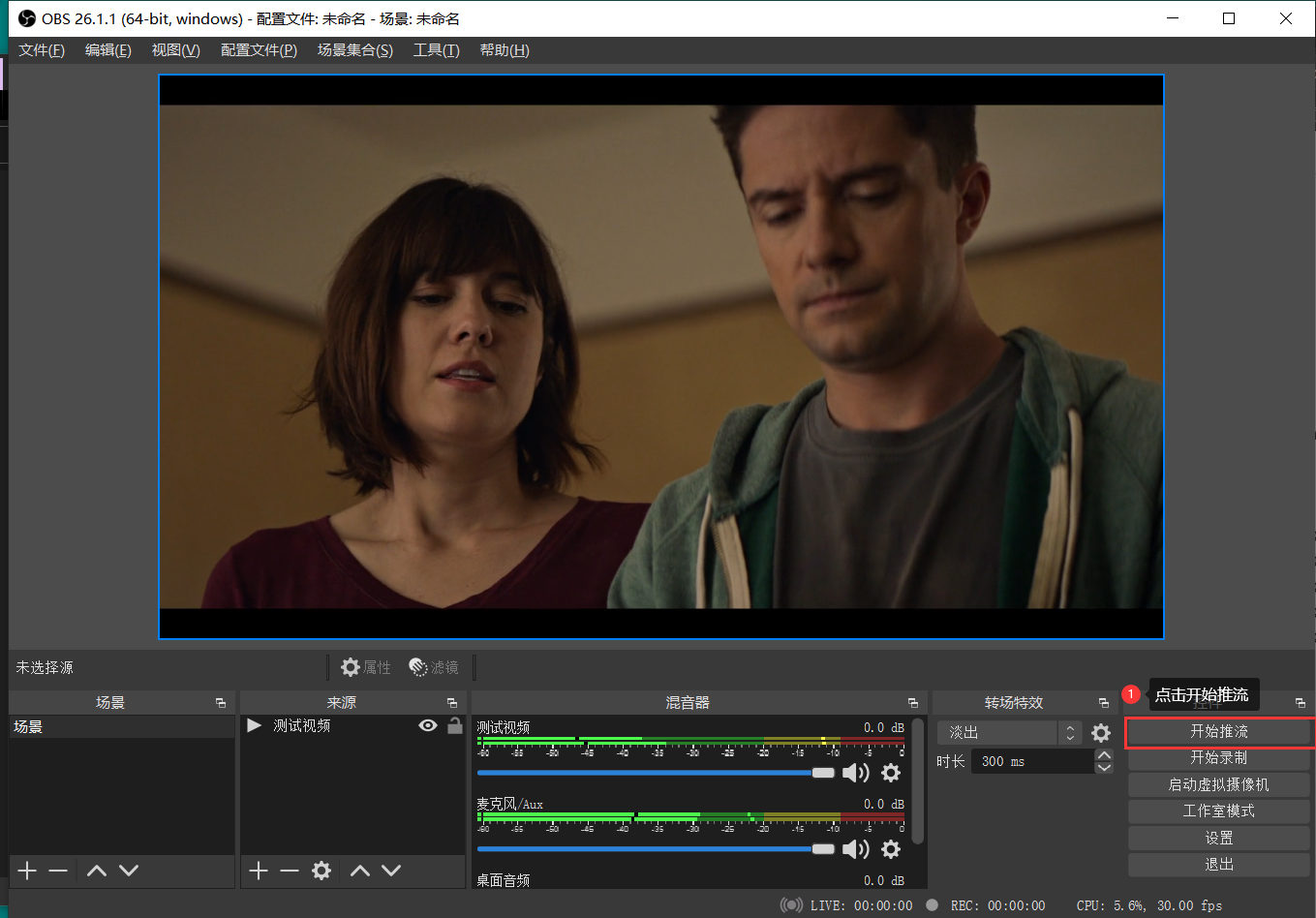Pop out the 场景 dock panel

(221, 703)
